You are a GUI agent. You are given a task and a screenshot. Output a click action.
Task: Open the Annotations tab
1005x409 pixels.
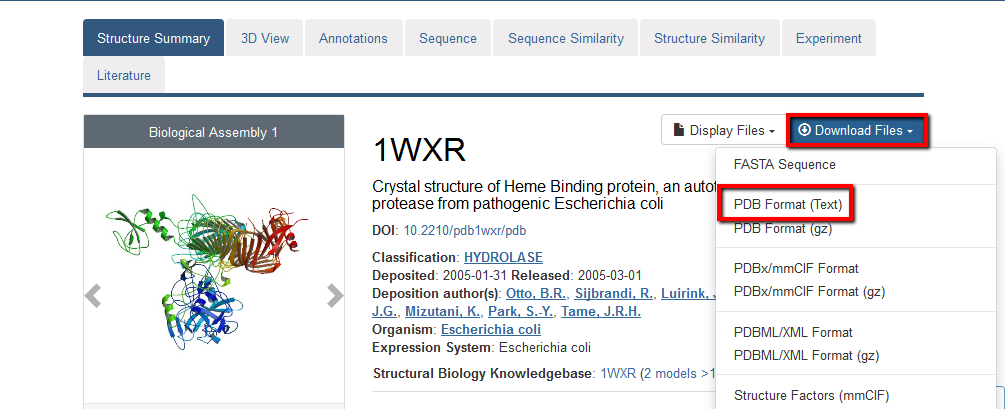353,38
